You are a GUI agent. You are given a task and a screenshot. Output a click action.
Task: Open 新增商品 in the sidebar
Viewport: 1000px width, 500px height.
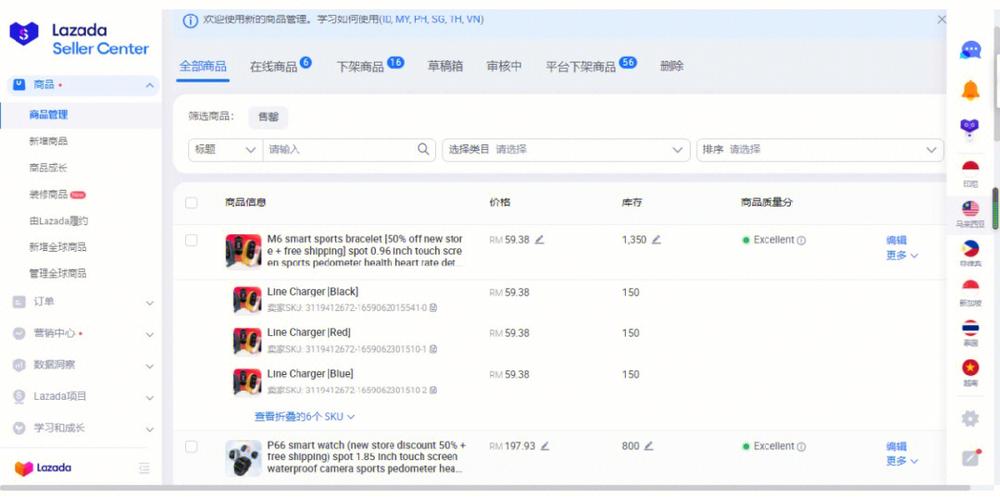point(48,141)
